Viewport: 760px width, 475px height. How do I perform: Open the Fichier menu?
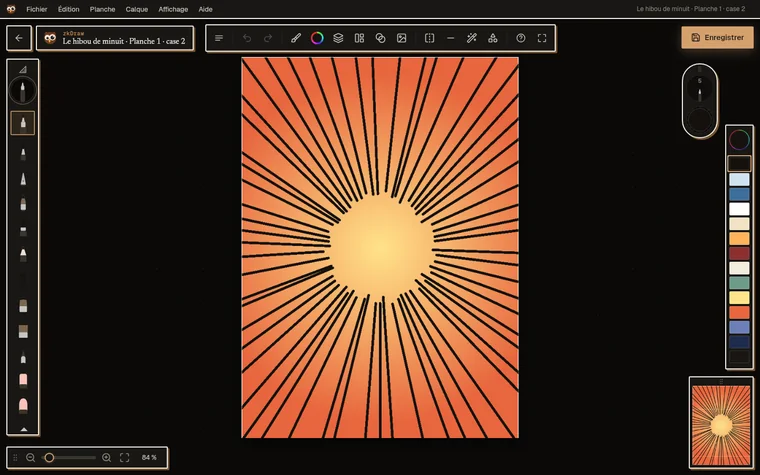(37, 9)
